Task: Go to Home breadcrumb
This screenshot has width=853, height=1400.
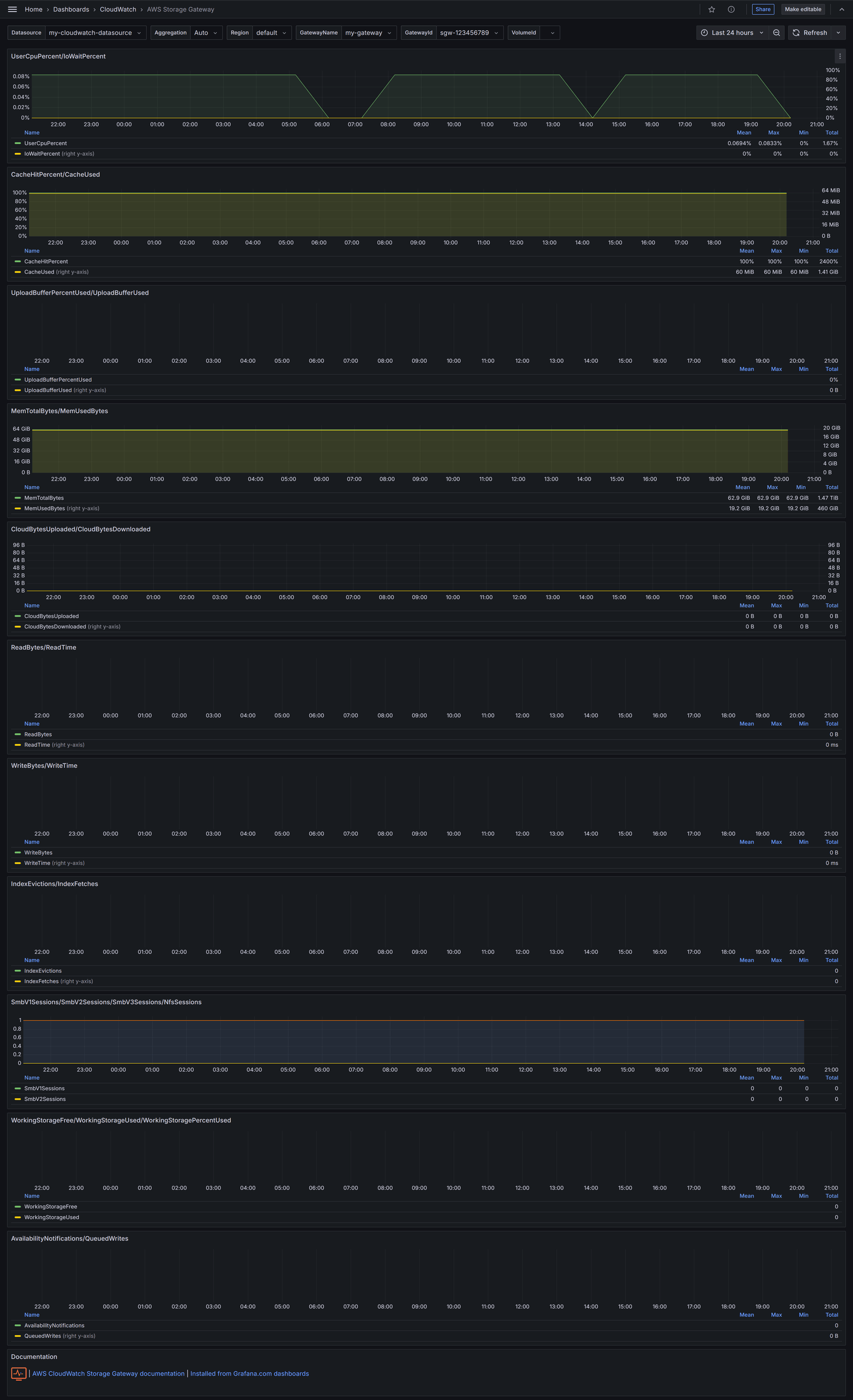Action: click(34, 10)
